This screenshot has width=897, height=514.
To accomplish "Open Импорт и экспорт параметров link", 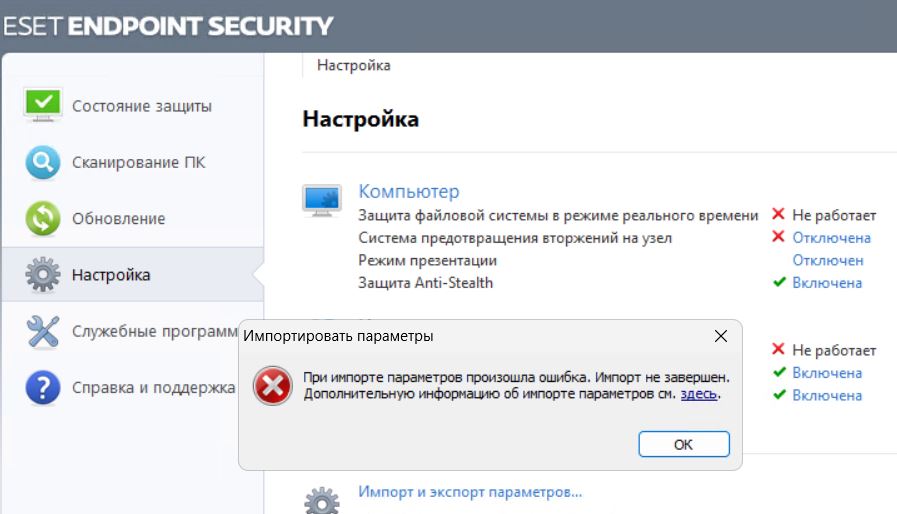I will [x=470, y=492].
